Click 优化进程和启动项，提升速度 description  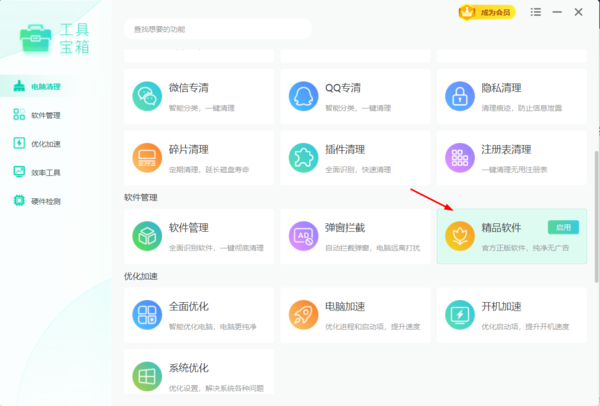372,327
